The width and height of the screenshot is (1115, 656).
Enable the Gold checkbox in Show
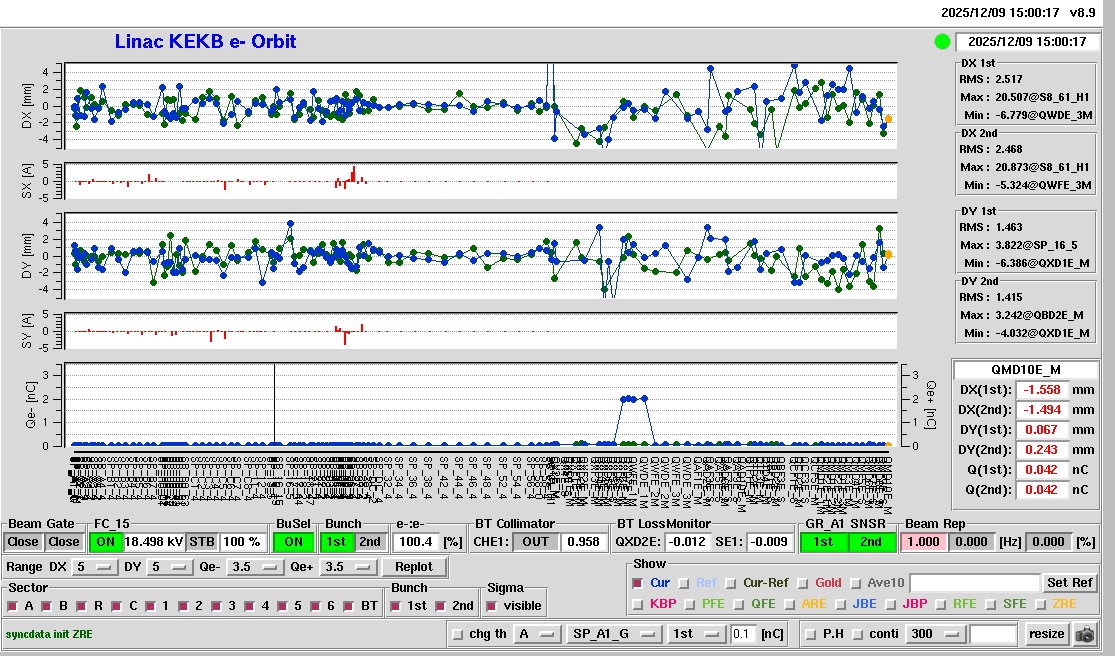(x=803, y=583)
